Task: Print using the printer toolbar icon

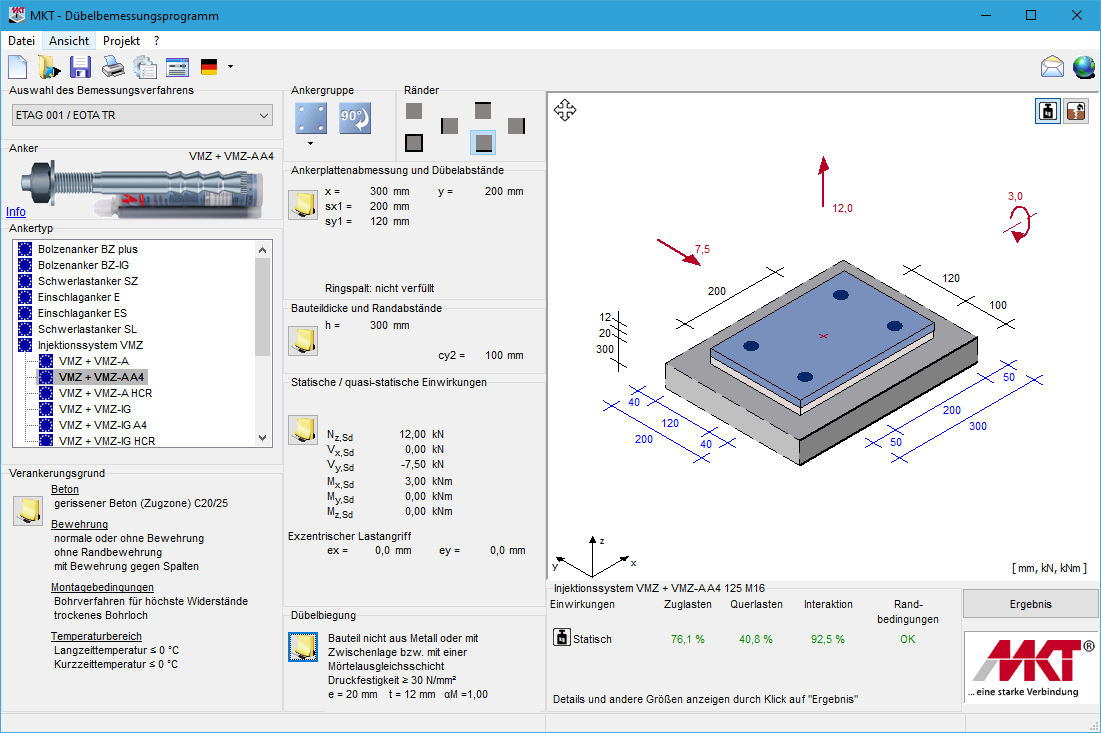Action: pyautogui.click(x=112, y=67)
